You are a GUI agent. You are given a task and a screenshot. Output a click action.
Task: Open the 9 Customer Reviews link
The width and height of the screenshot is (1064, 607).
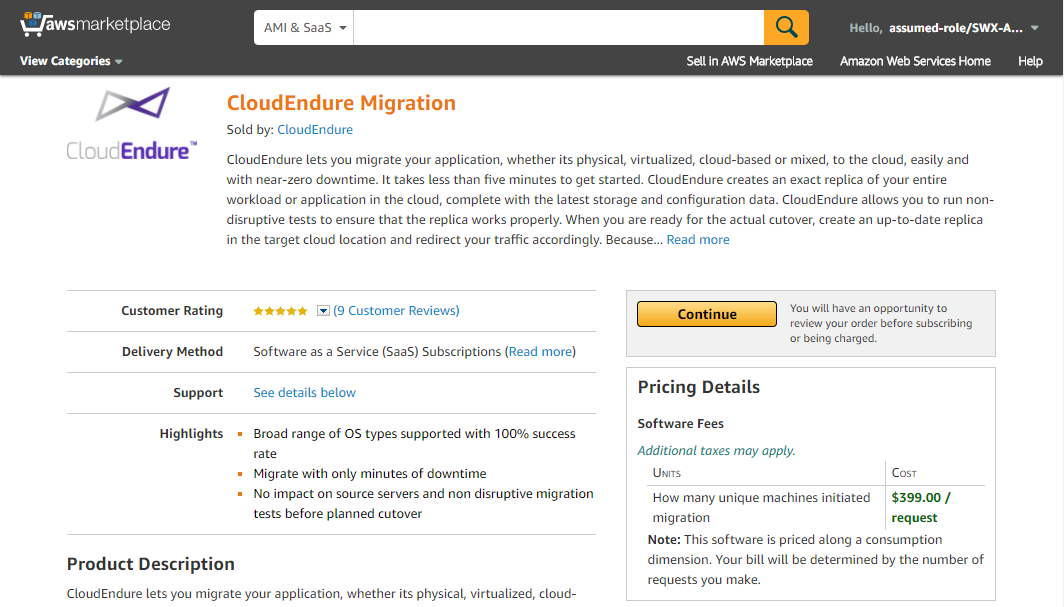(x=396, y=311)
